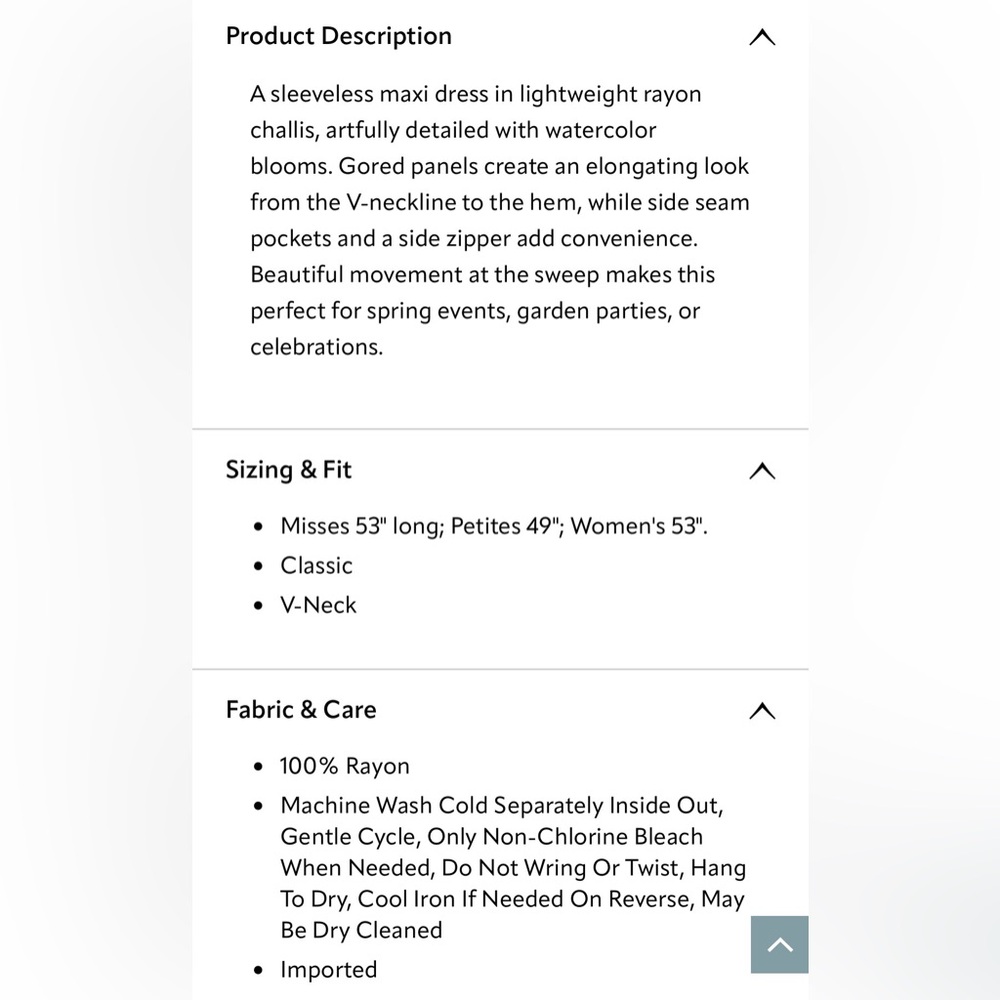Click the Machine Wash Cold care instructions
1000x1000 pixels.
click(513, 867)
